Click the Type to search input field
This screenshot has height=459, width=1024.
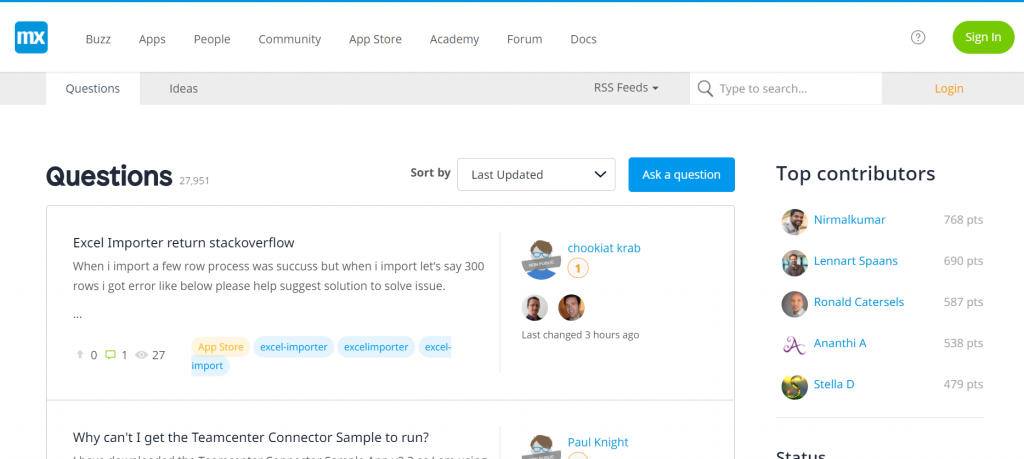pos(795,88)
